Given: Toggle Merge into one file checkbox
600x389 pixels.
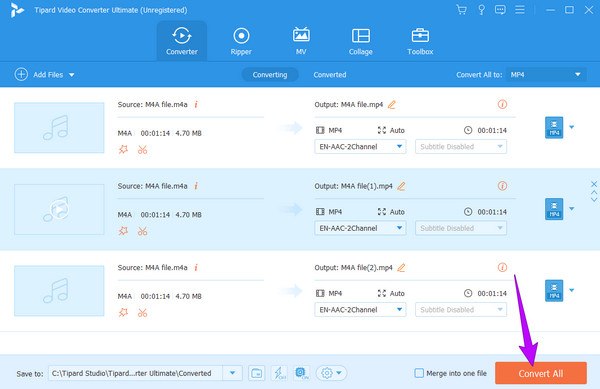Looking at the screenshot, I should 419,373.
